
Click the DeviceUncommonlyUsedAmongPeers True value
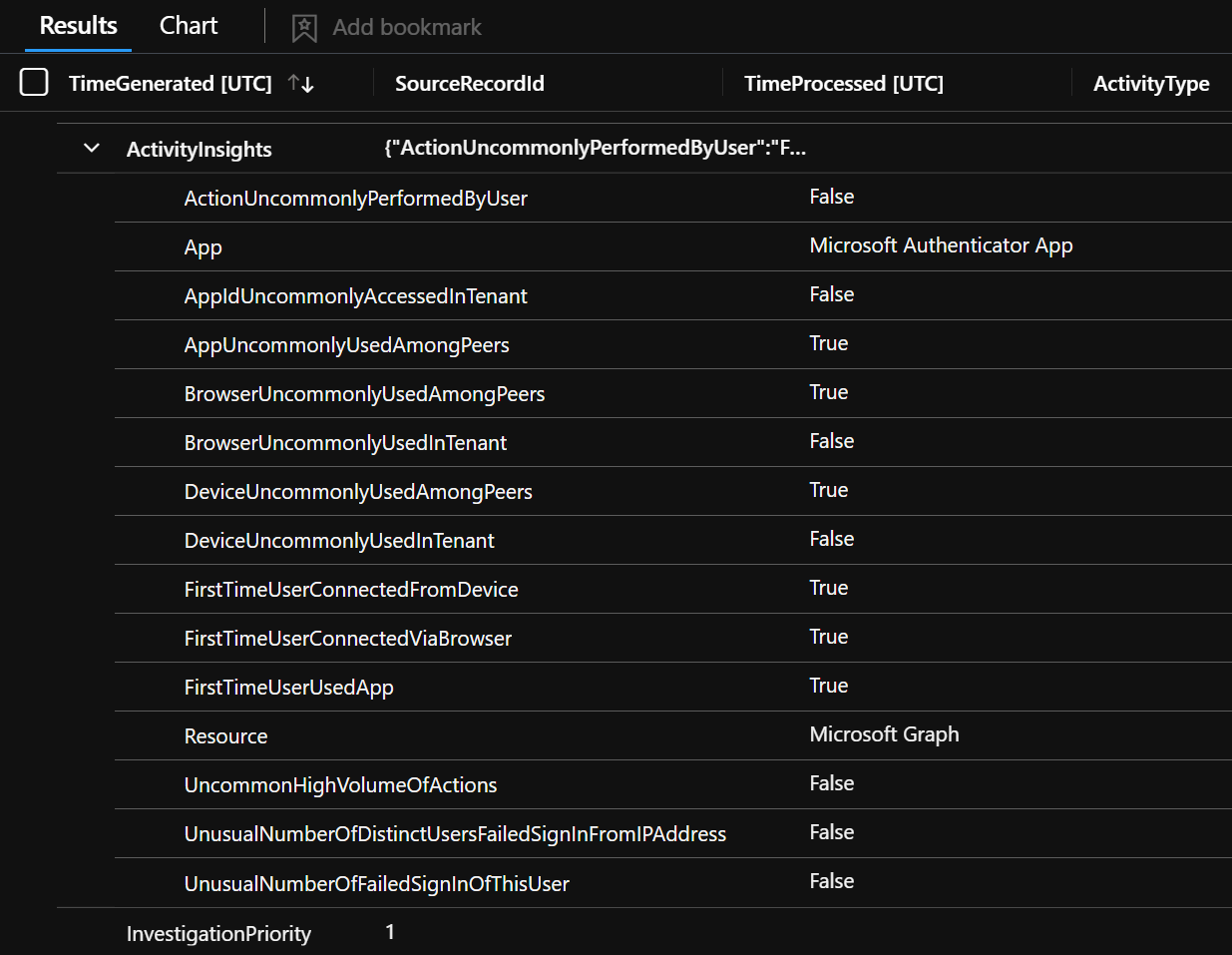click(829, 489)
